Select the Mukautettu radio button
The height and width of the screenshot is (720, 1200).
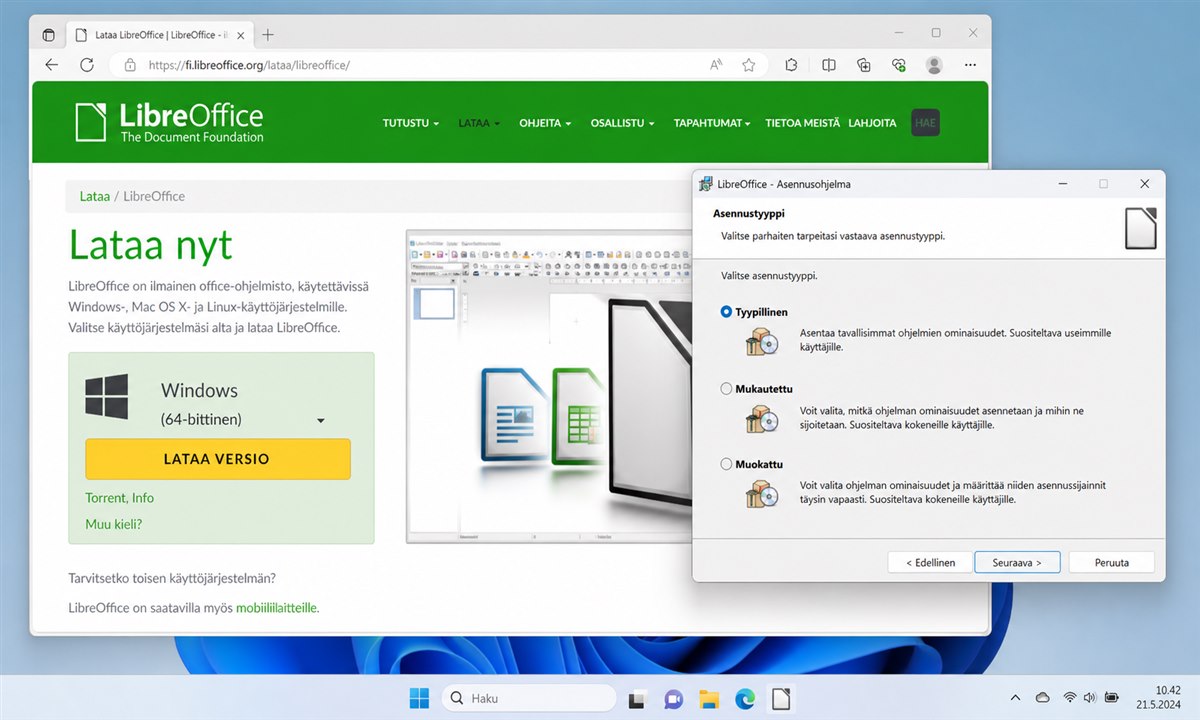727,389
